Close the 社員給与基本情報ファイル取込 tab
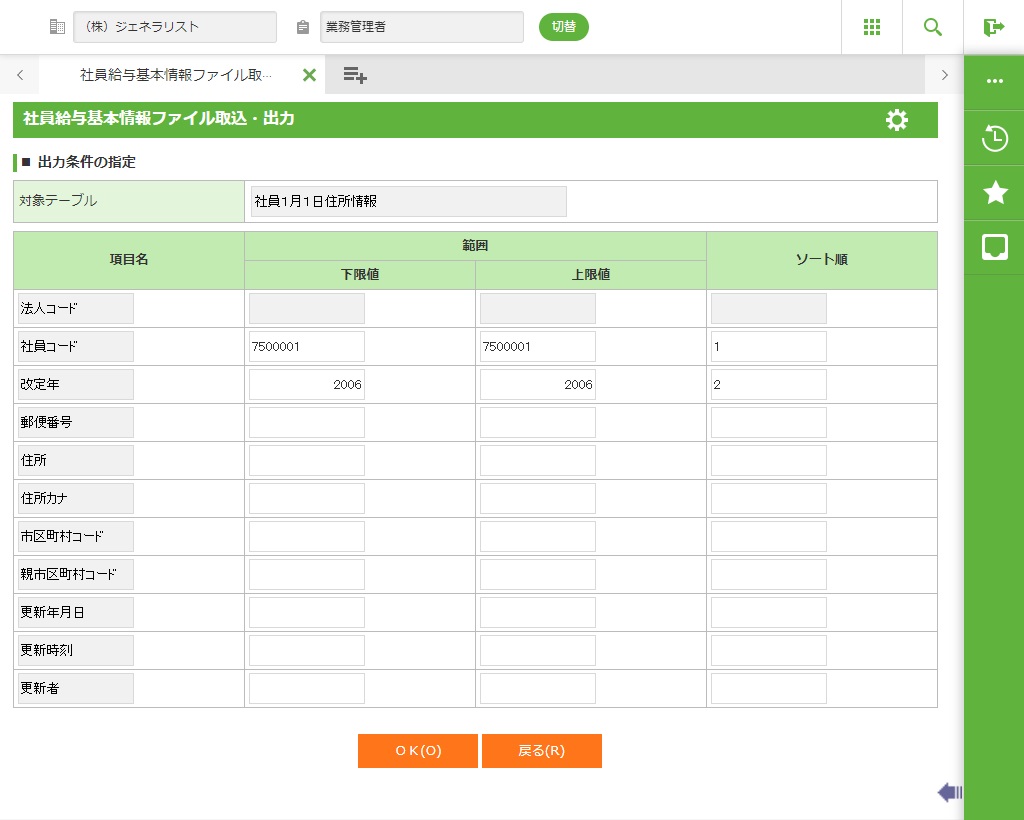Viewport: 1024px width, 820px height. pyautogui.click(x=309, y=75)
